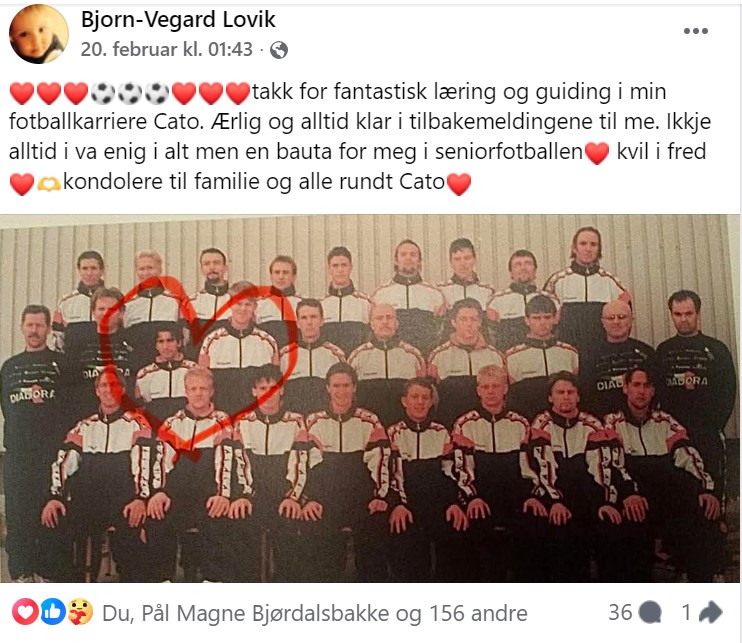742x643 pixels.
Task: Click the share arrow icon
Action: coord(710,612)
